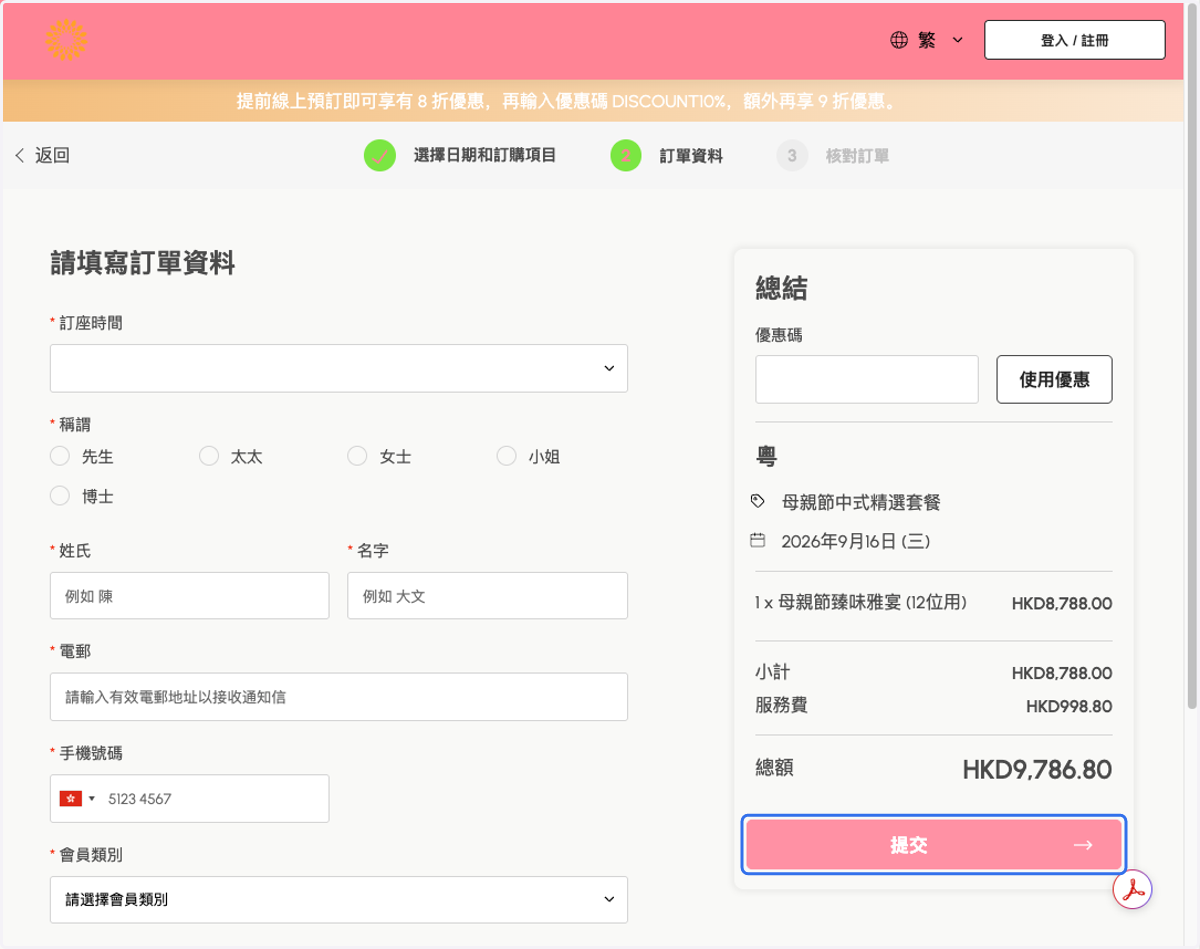The height and width of the screenshot is (949, 1200).
Task: Click the 粵 restaurant name
Action: (766, 457)
